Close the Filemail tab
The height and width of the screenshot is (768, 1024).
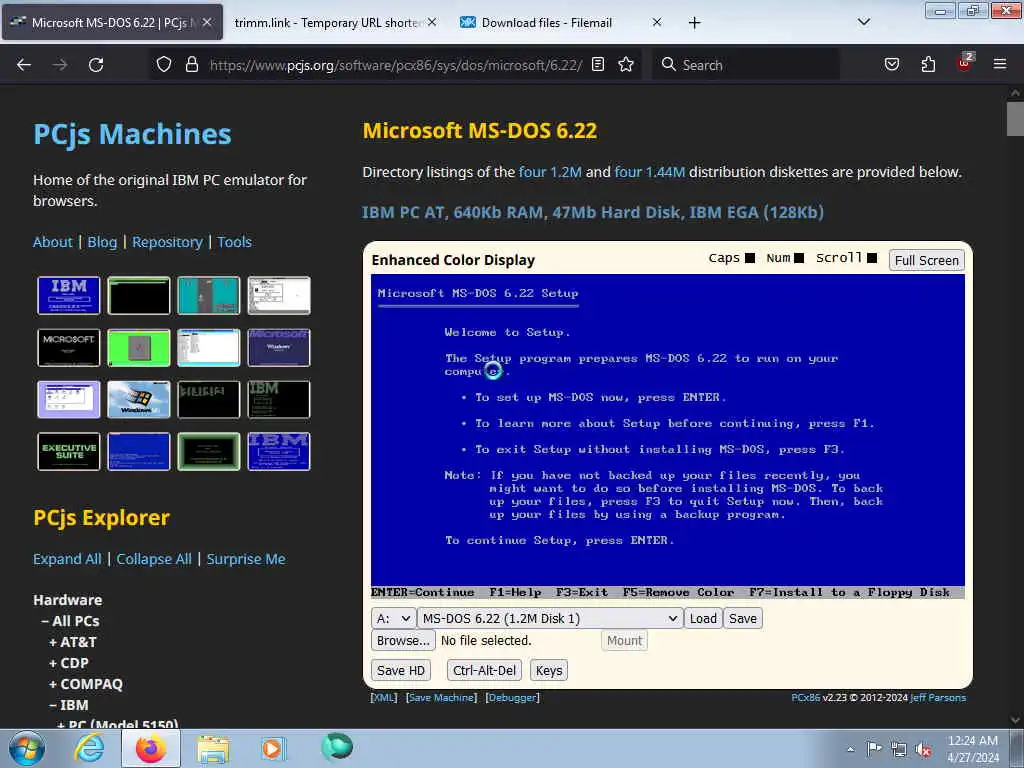pos(656,22)
